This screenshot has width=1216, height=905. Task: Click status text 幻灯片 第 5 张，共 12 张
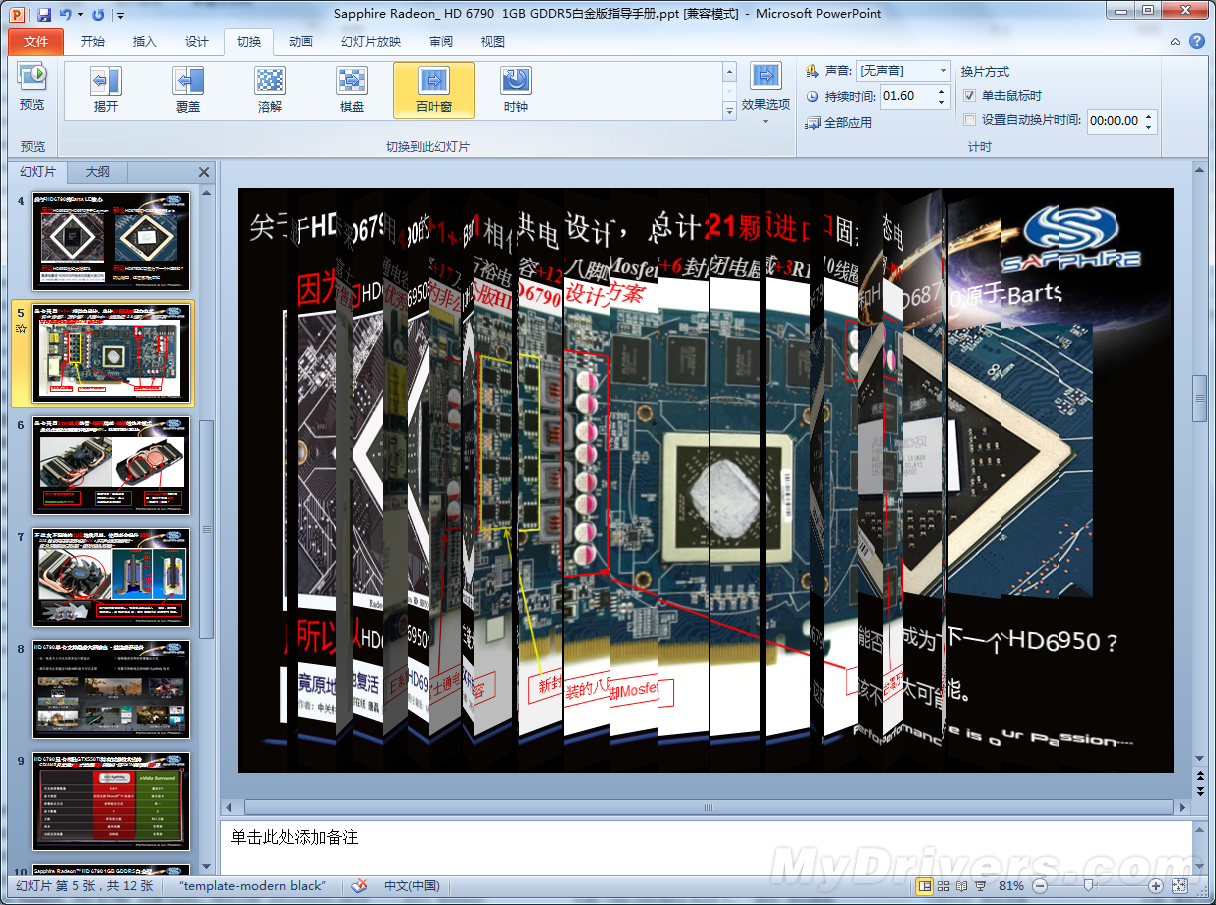85,885
